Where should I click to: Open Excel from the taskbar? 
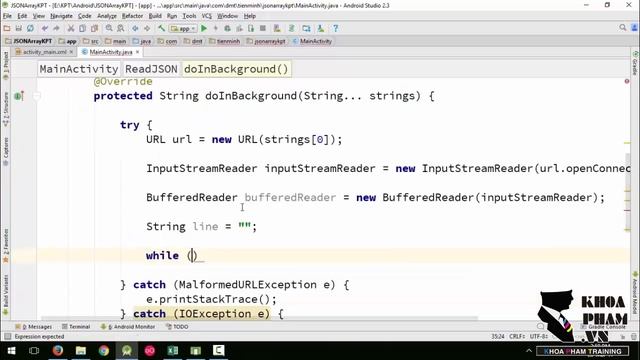tap(173, 351)
